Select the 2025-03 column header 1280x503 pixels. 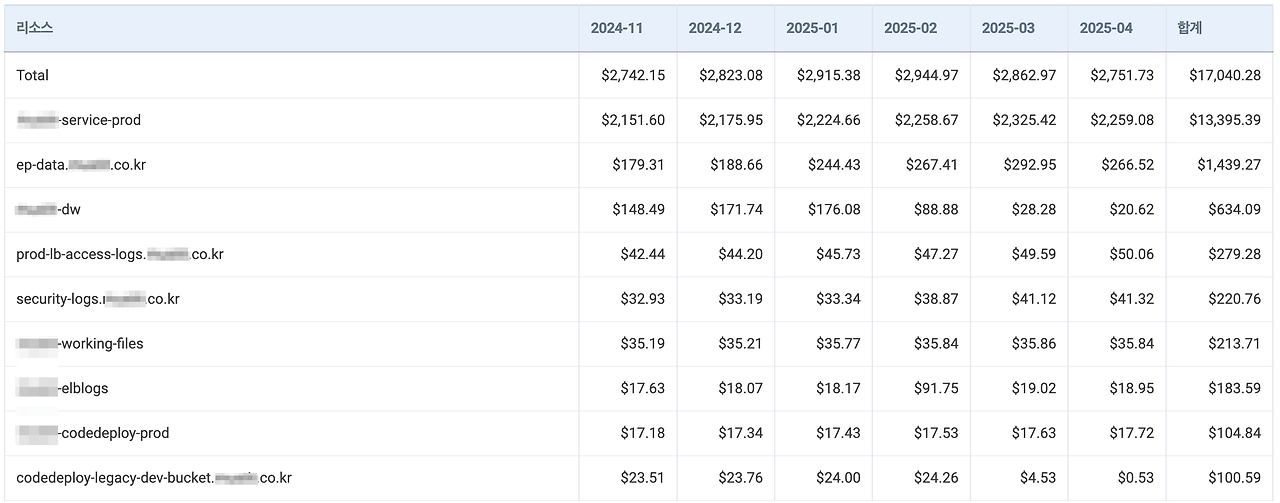coord(1008,28)
